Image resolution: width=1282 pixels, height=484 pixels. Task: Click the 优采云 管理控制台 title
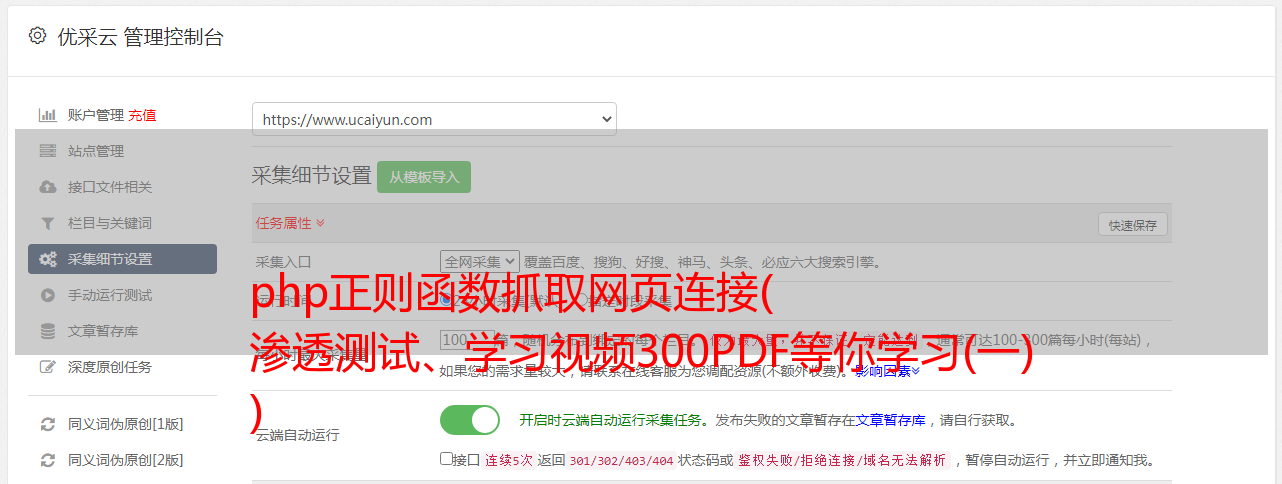click(140, 37)
